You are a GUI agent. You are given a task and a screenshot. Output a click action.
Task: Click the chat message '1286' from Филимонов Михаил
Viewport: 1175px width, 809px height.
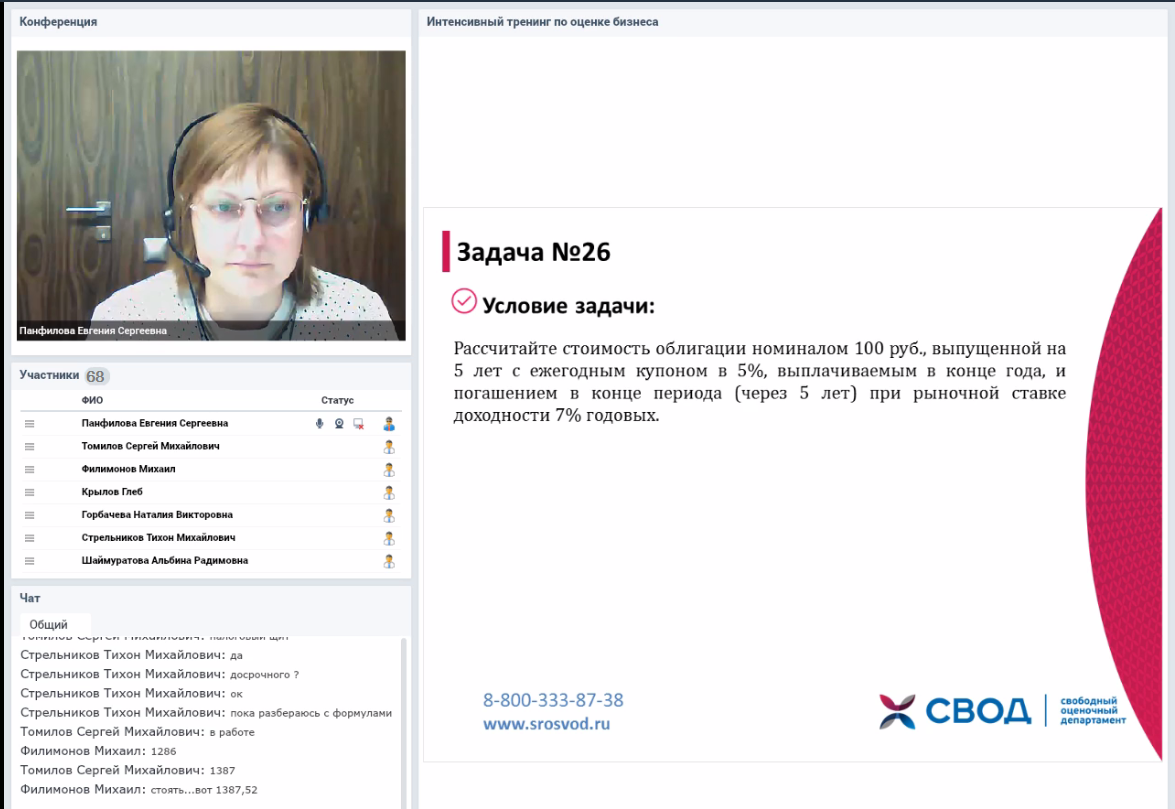tap(163, 751)
